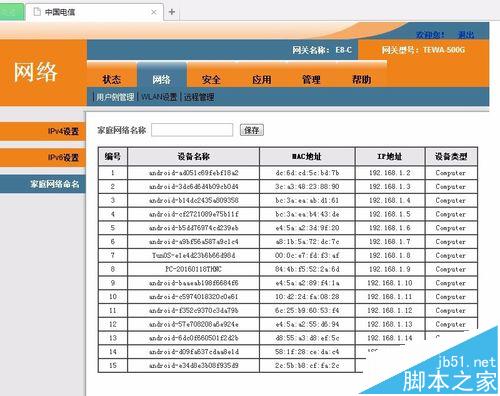Screen dimensions: 500x396
Task: Select MAC address 10:d2:2d:fa:08:28
Action: point(307,297)
